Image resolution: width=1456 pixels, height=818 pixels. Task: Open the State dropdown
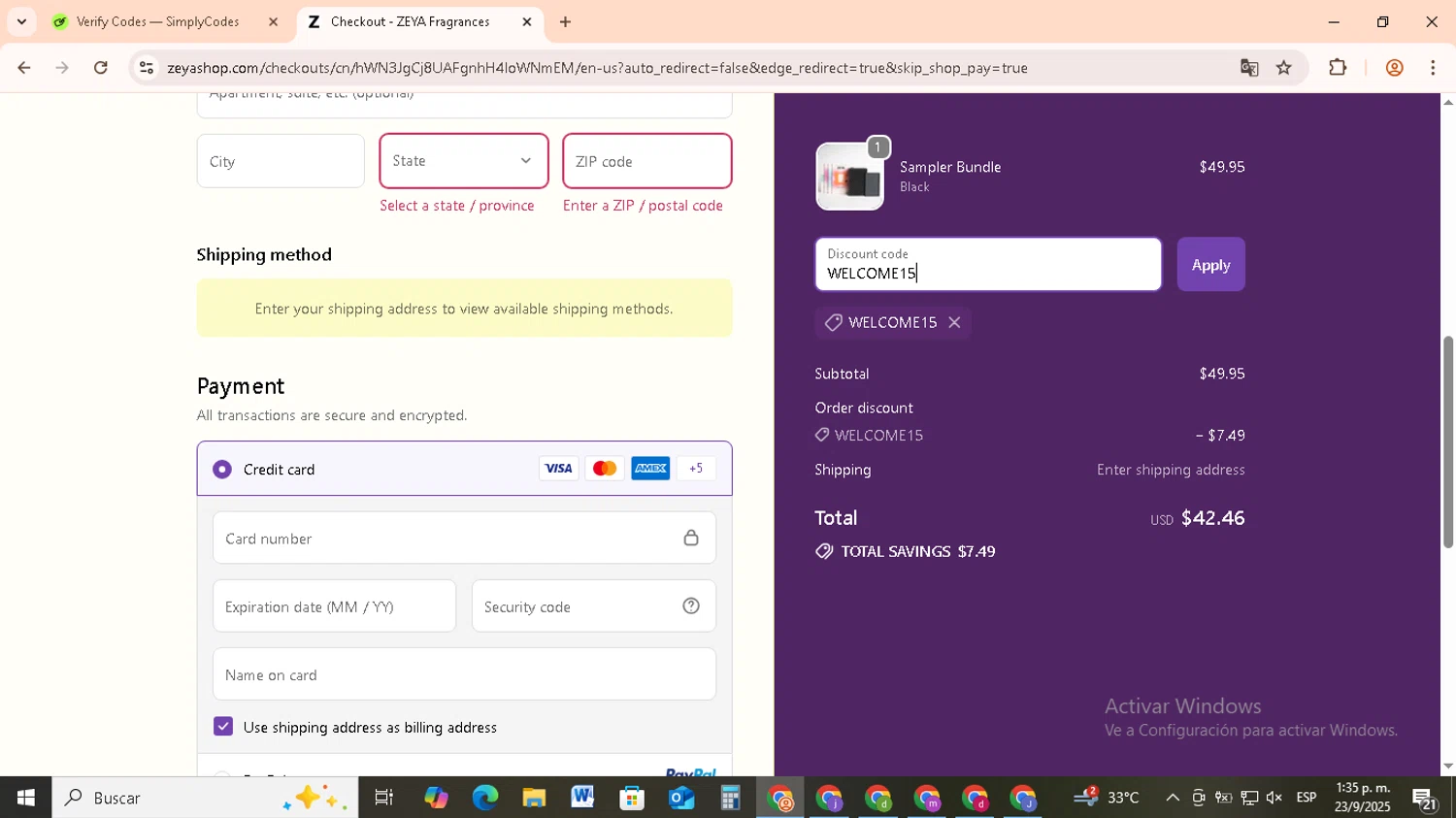point(464,161)
